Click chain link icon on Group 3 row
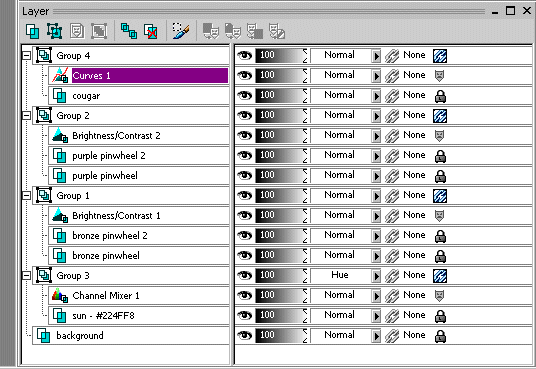Screen dimensions: 536x369 [392, 276]
